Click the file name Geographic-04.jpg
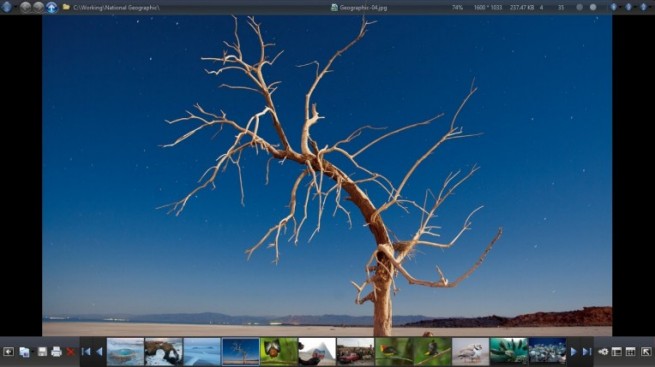This screenshot has height=367, width=655. coord(363,8)
